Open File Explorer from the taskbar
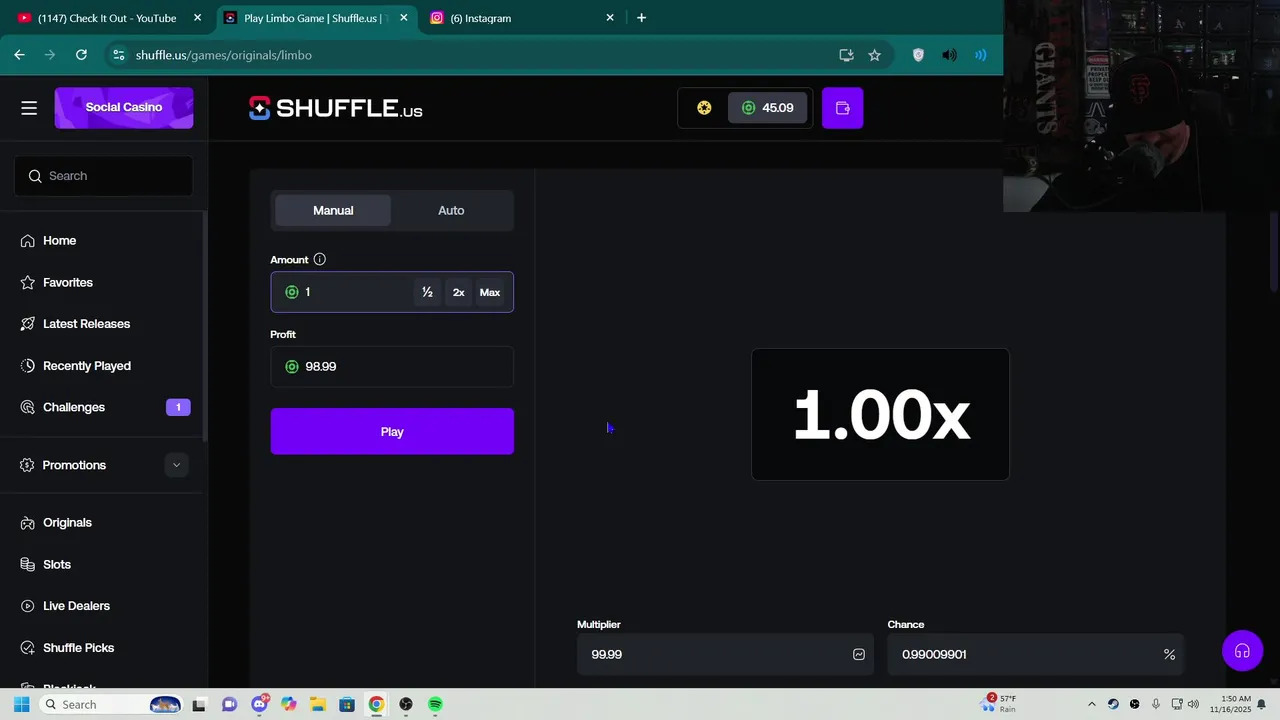 click(x=317, y=704)
